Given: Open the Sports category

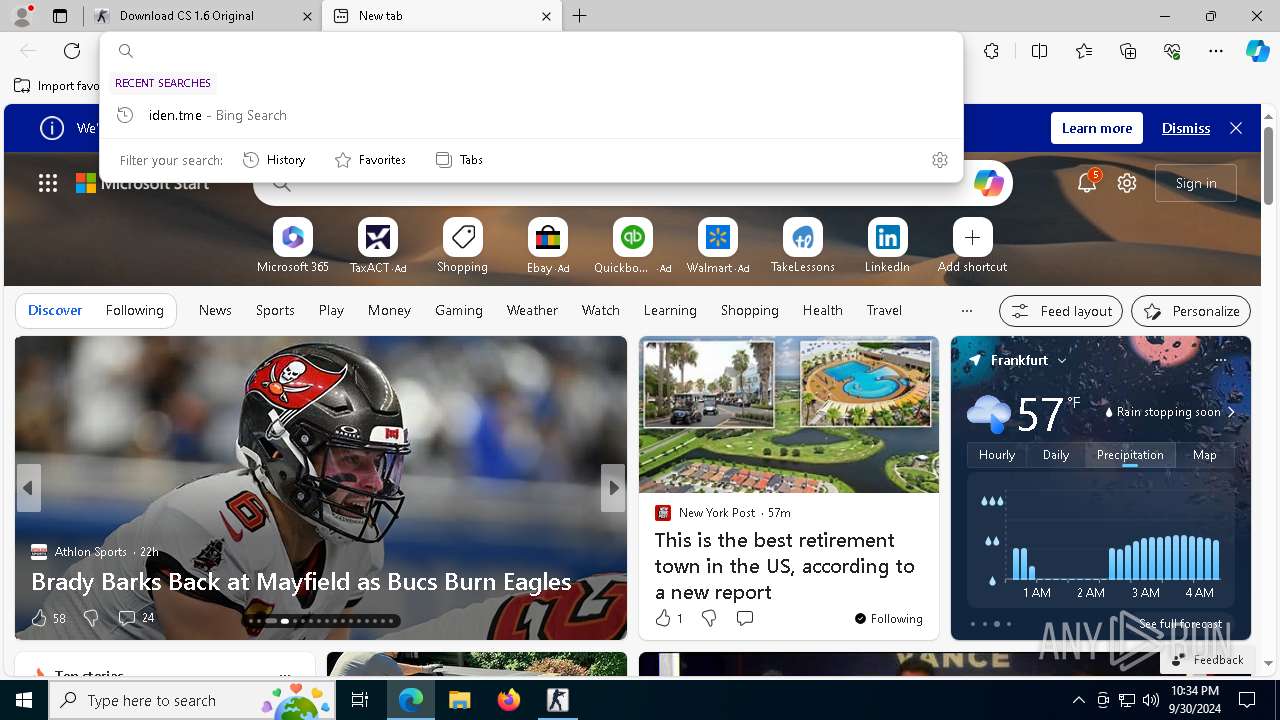Looking at the screenshot, I should click(x=275, y=311).
